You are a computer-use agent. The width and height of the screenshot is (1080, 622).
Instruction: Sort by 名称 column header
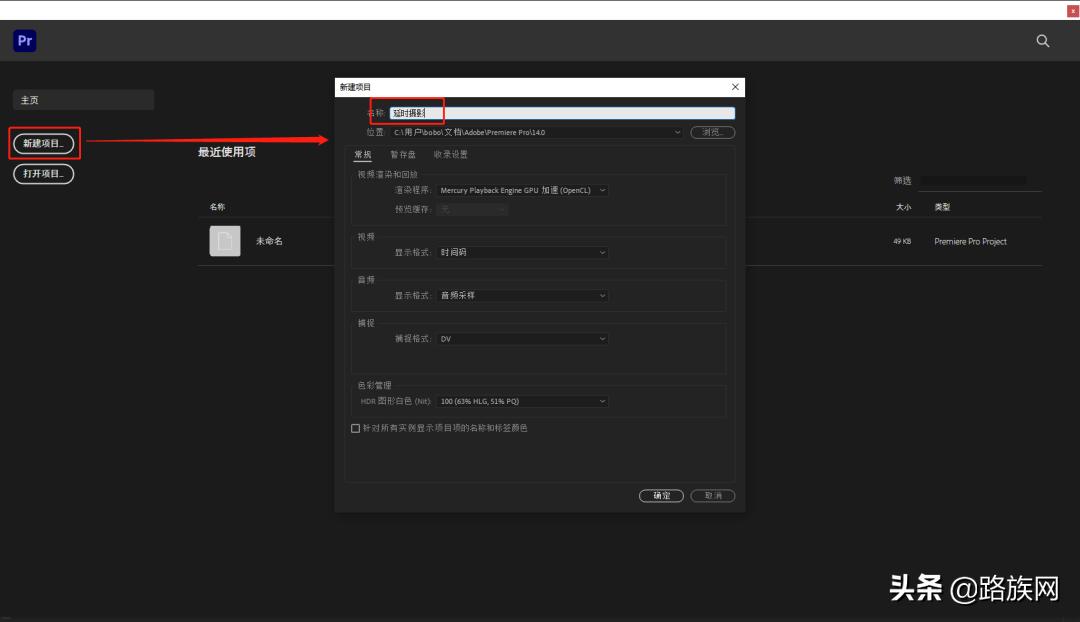217,207
